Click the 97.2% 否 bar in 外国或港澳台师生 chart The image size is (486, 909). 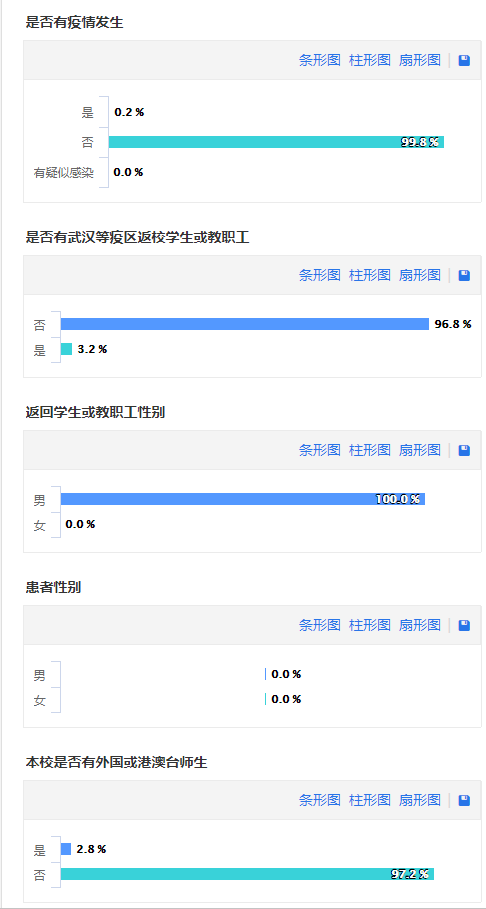pyautogui.click(x=247, y=874)
